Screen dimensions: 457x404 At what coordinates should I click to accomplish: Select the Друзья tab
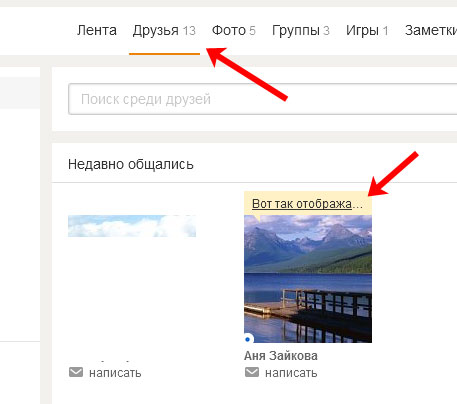164,30
